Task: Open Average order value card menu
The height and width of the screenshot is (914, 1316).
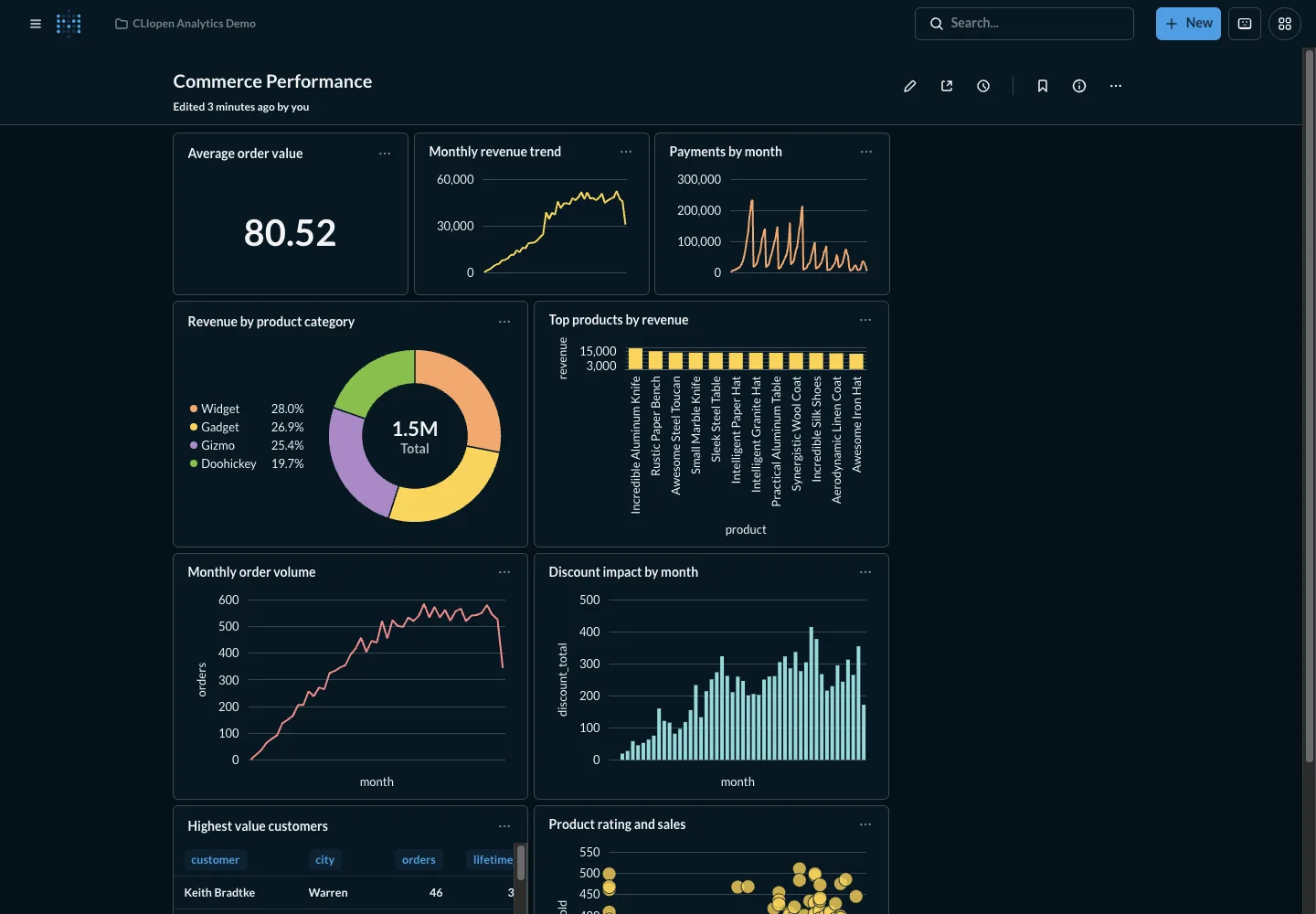Action: coord(385,154)
